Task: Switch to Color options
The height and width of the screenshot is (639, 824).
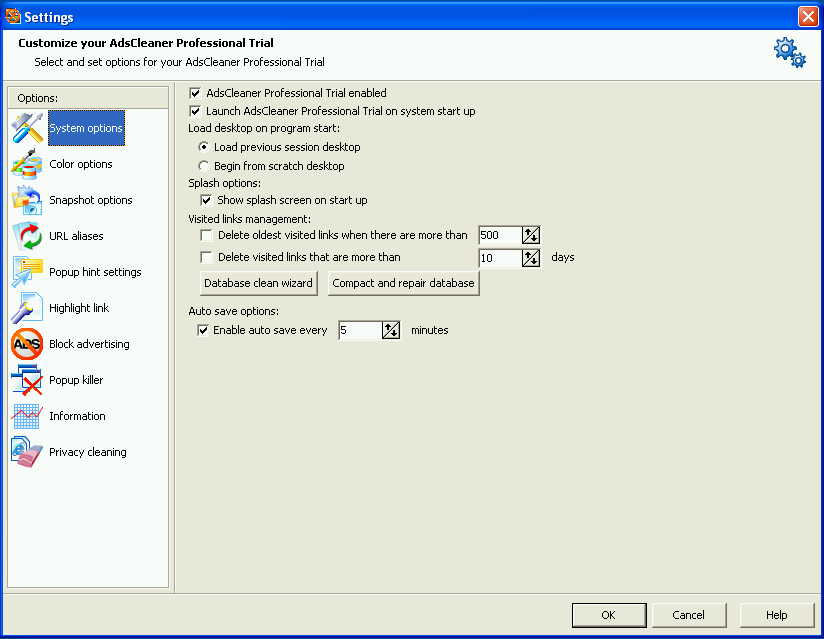Action: pos(81,164)
